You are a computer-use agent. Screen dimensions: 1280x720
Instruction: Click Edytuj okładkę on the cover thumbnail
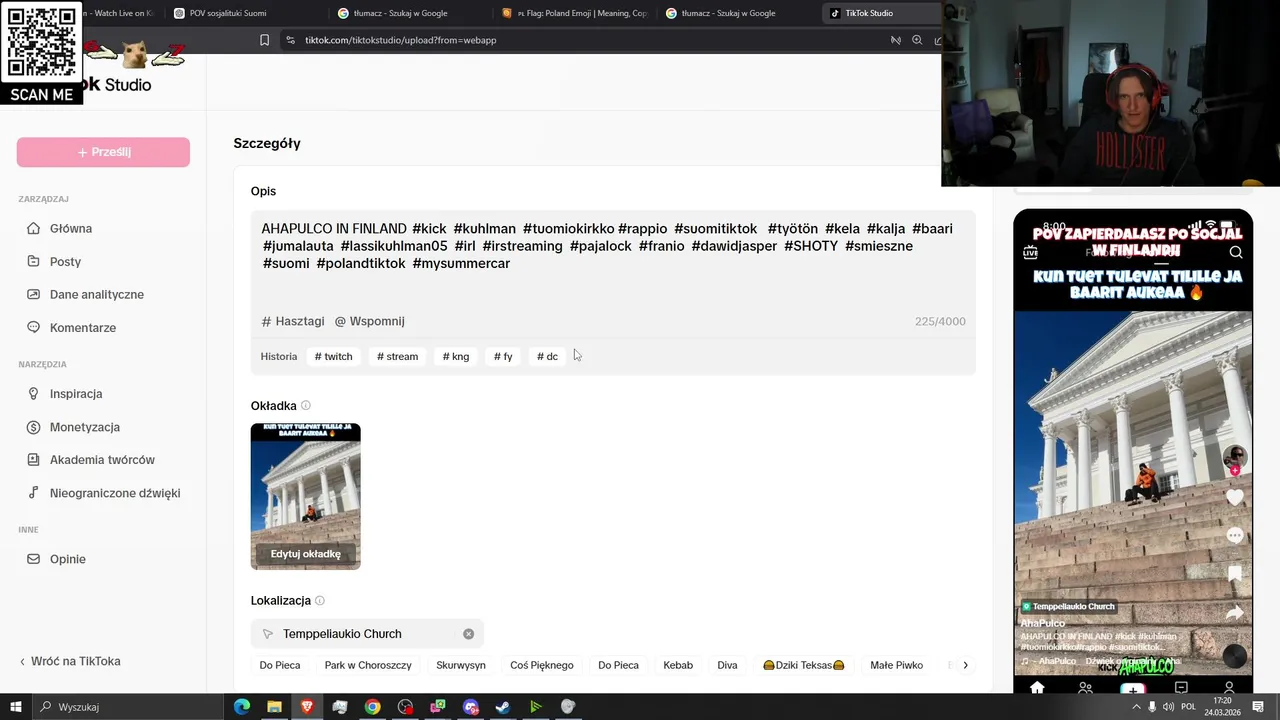tap(305, 554)
